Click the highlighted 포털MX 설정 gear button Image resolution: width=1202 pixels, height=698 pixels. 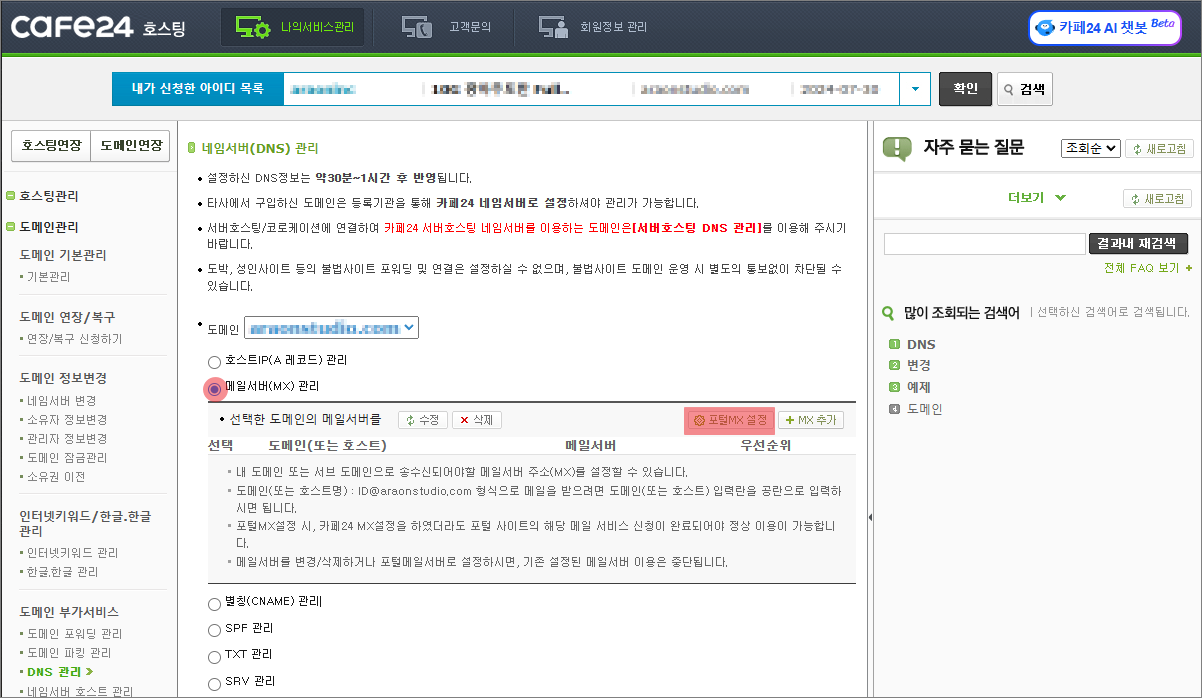729,420
